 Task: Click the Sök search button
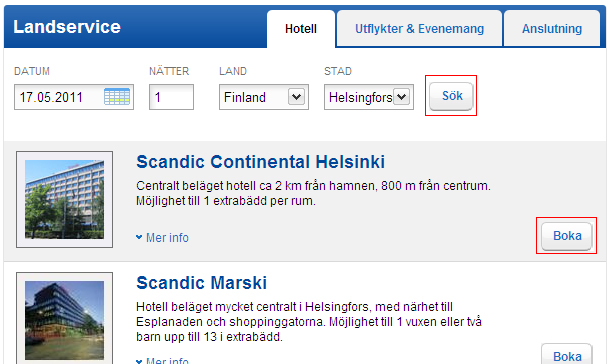click(x=451, y=96)
